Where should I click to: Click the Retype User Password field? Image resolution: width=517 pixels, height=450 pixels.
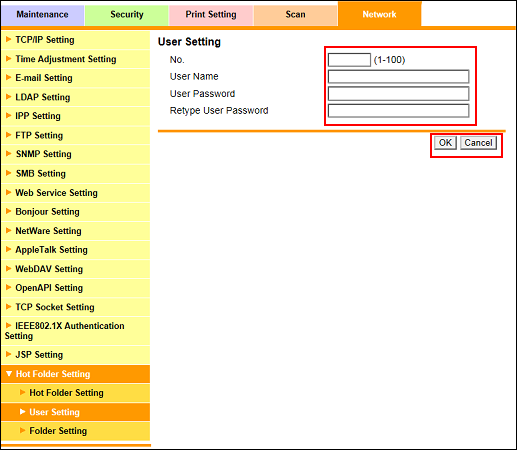398,111
